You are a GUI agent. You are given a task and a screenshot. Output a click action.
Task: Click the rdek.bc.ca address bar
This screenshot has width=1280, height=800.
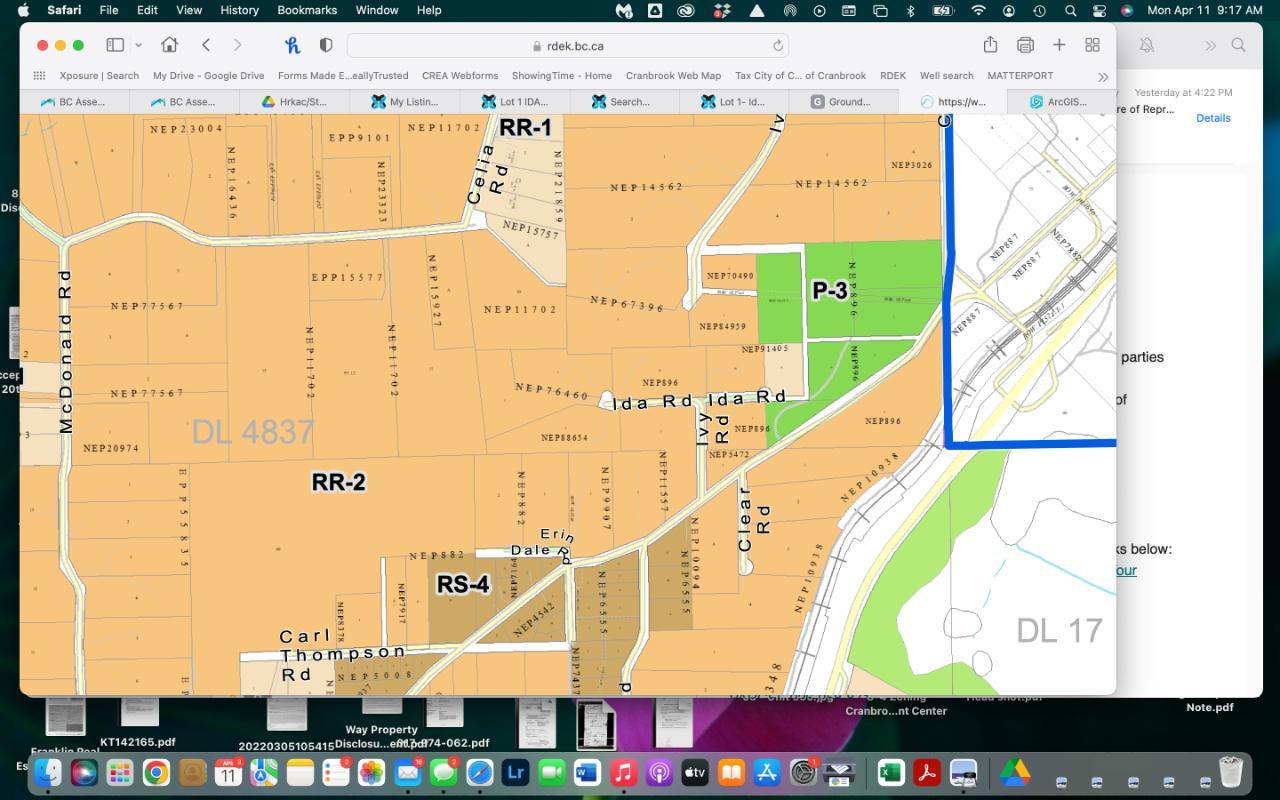click(x=567, y=46)
